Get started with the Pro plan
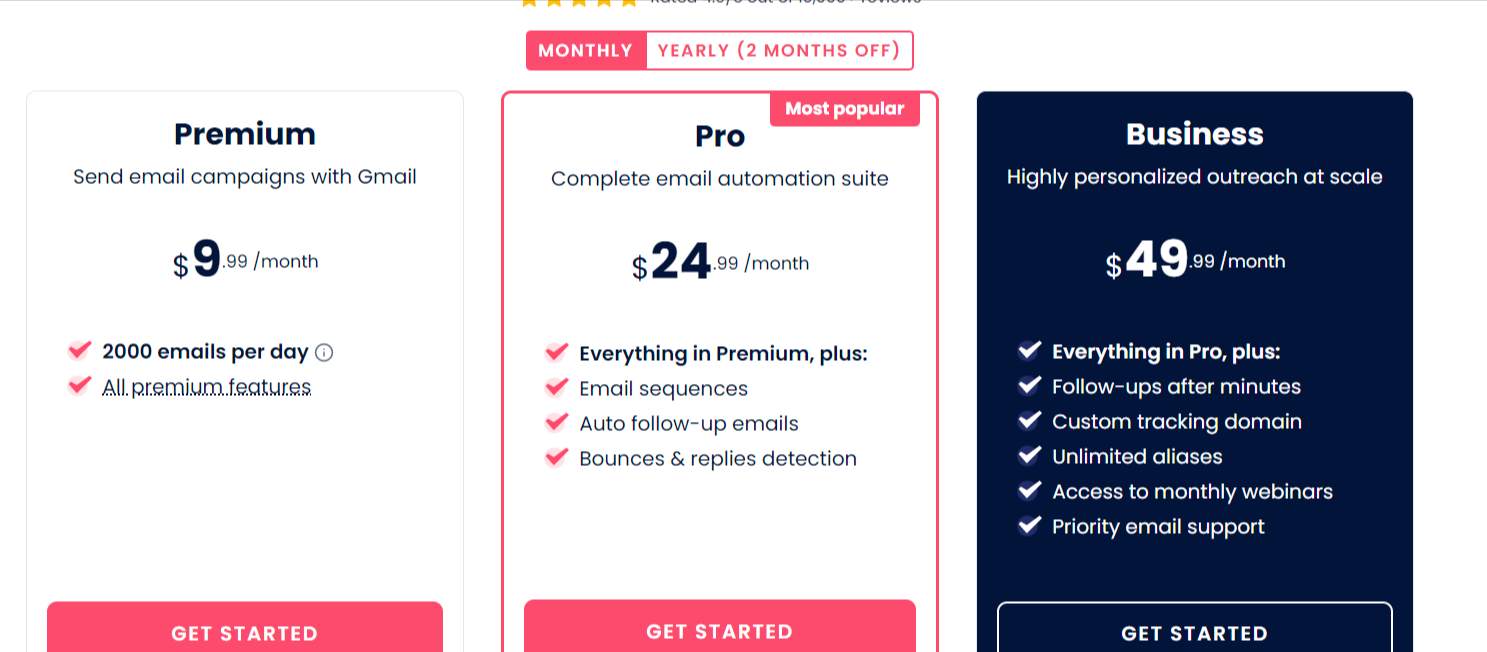This screenshot has height=652, width=1487. point(720,626)
